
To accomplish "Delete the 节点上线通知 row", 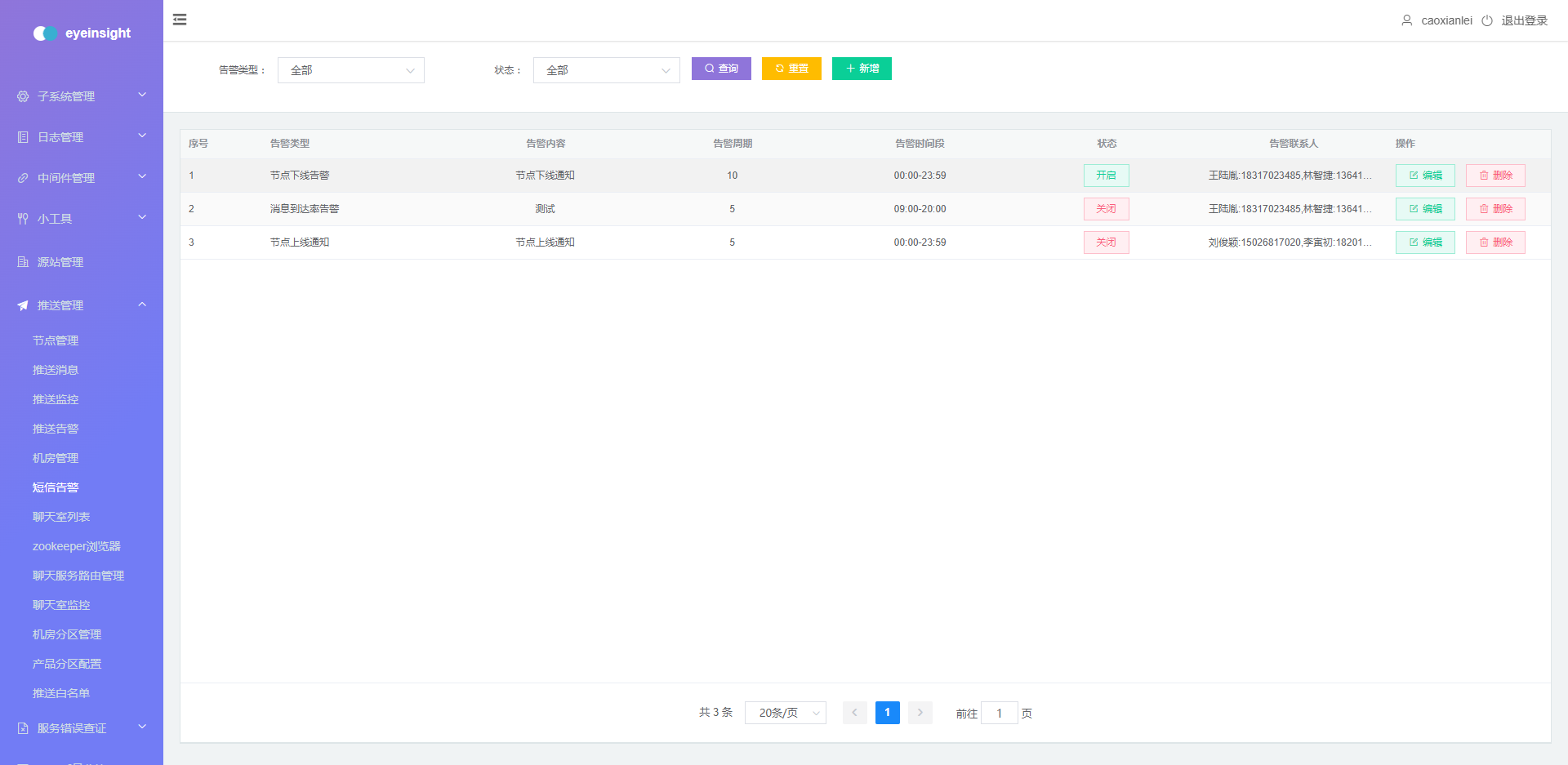I will [1495, 242].
